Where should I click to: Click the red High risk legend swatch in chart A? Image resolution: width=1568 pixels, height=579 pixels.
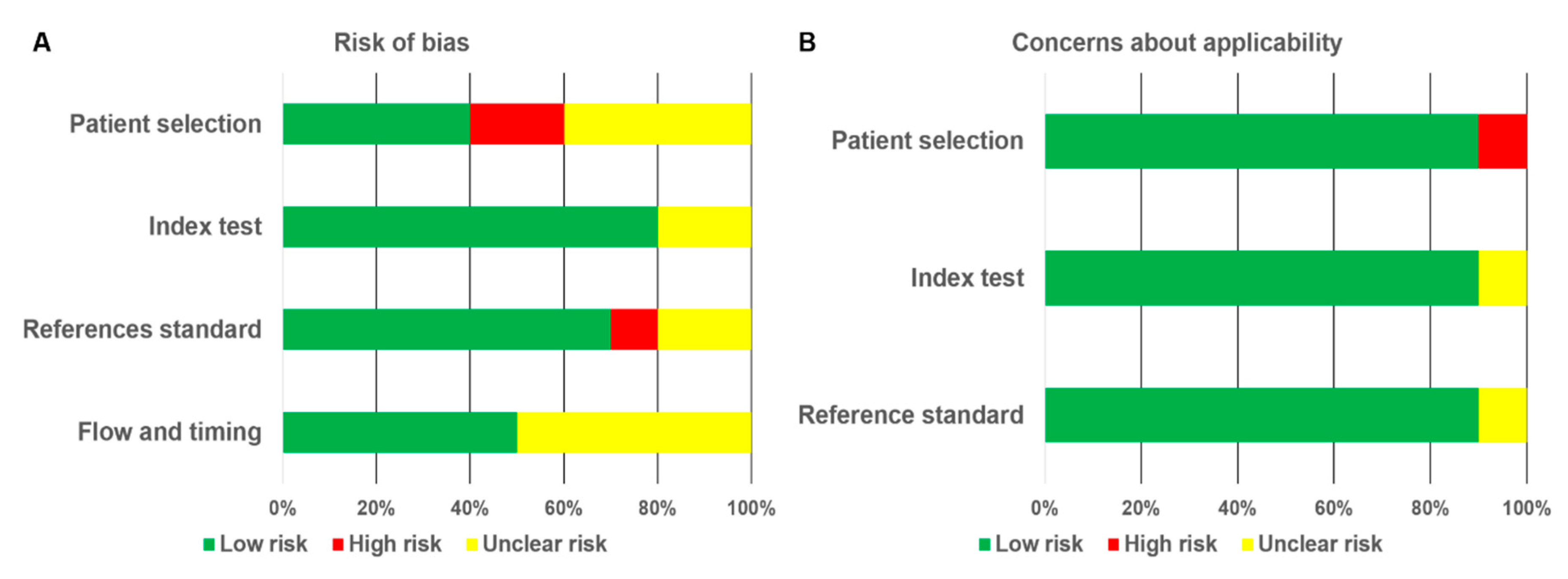point(338,544)
